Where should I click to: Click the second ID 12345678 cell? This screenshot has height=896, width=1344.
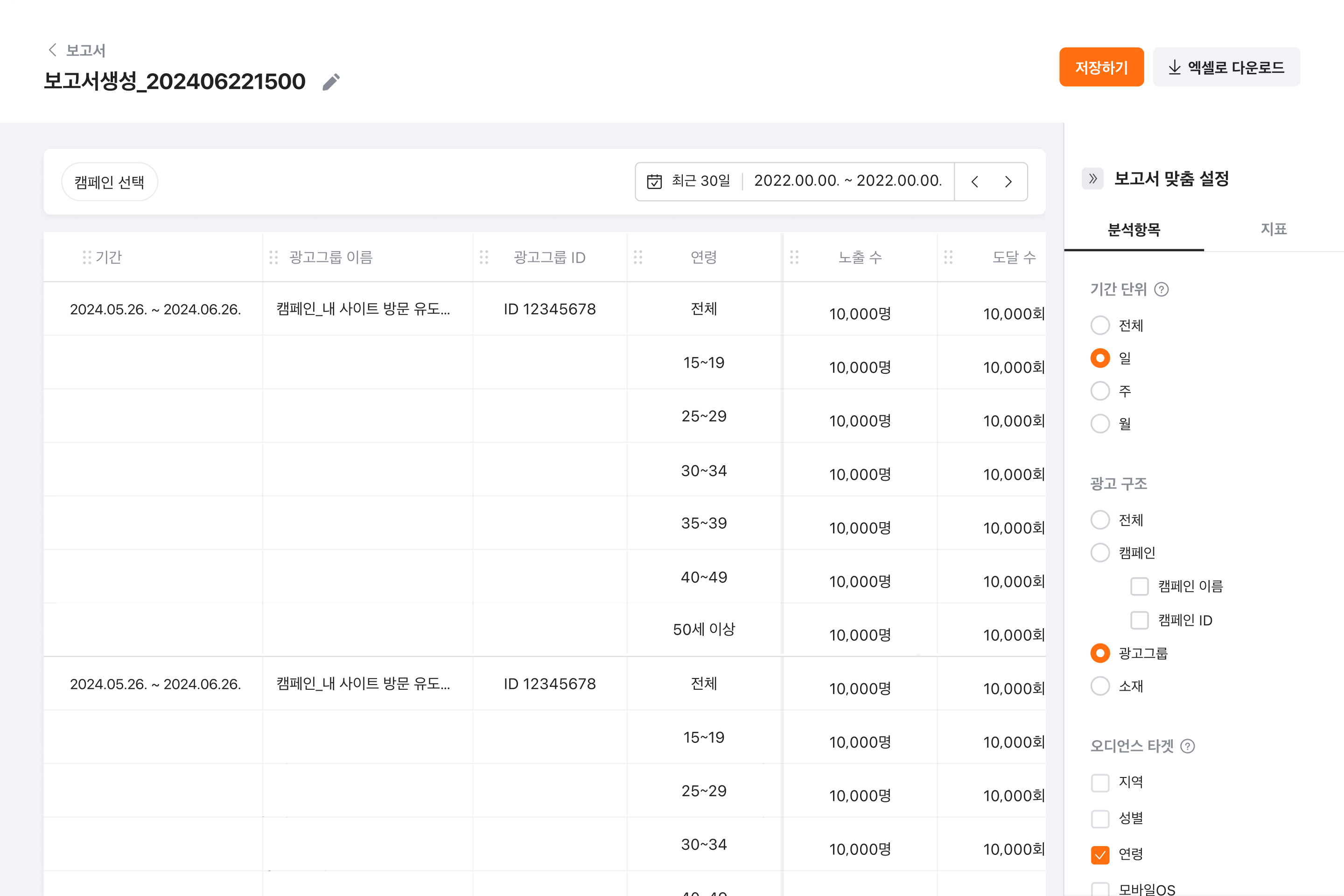click(x=550, y=684)
